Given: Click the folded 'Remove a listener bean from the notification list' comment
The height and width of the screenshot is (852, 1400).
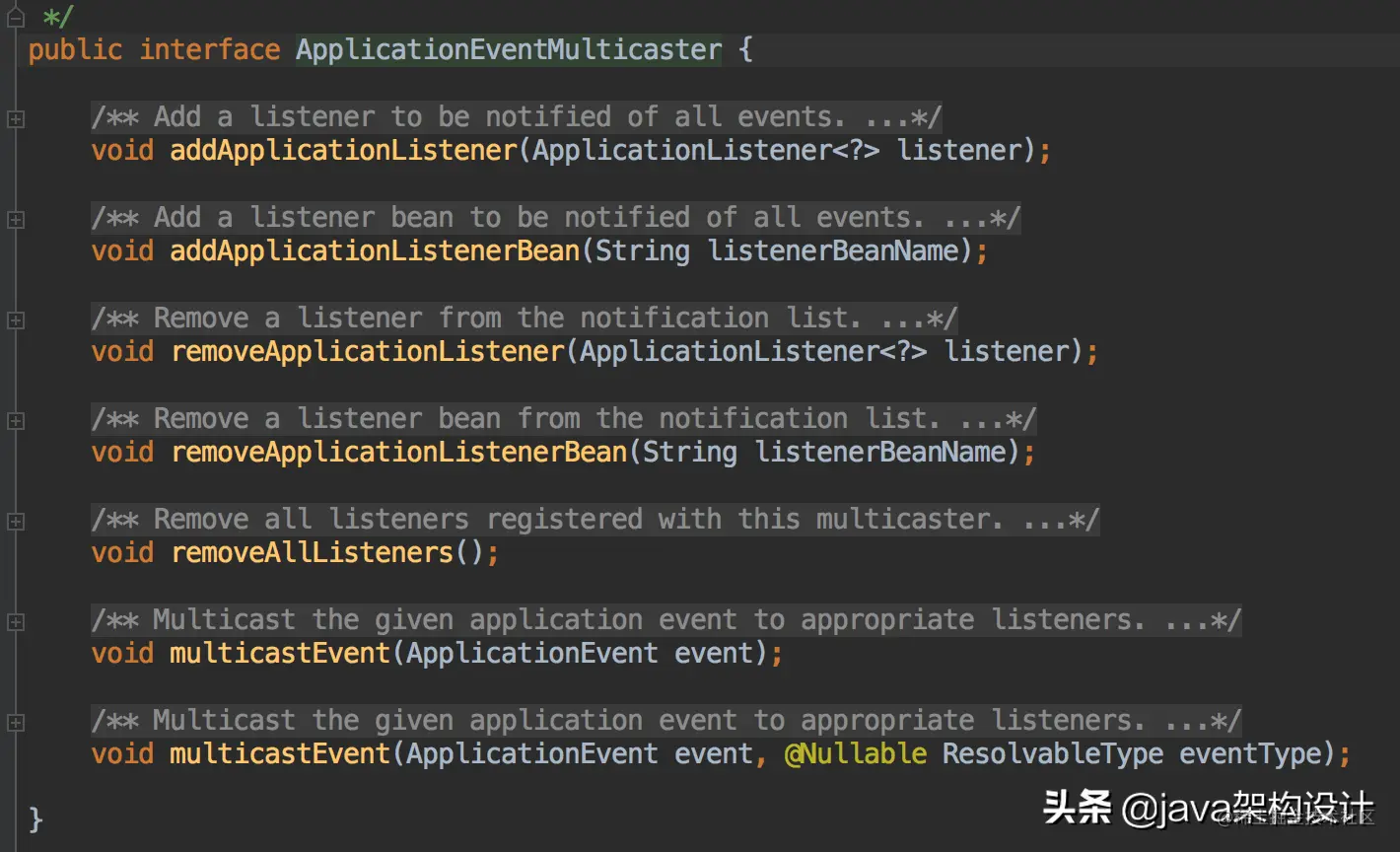Looking at the screenshot, I should click(x=564, y=419).
